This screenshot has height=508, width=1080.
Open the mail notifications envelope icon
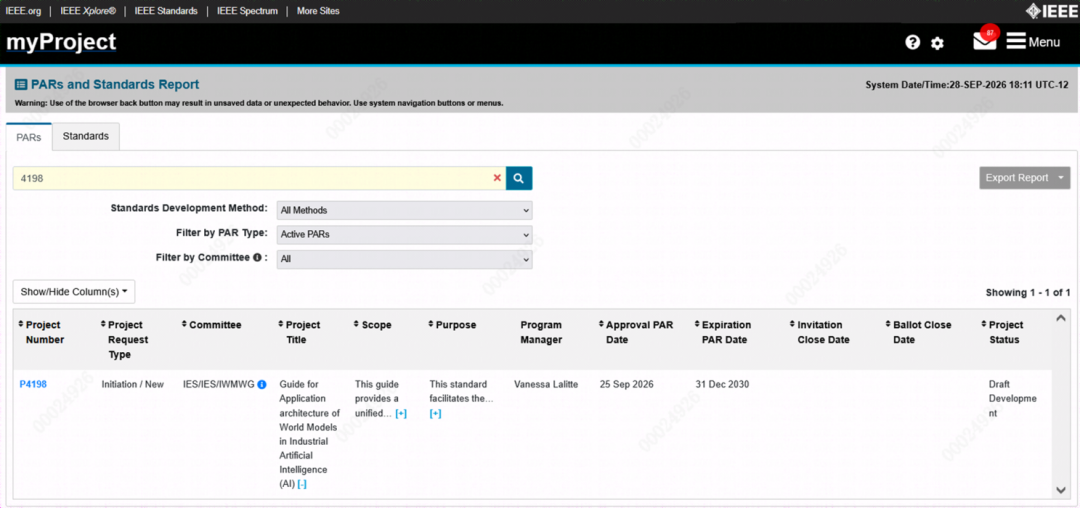986,40
